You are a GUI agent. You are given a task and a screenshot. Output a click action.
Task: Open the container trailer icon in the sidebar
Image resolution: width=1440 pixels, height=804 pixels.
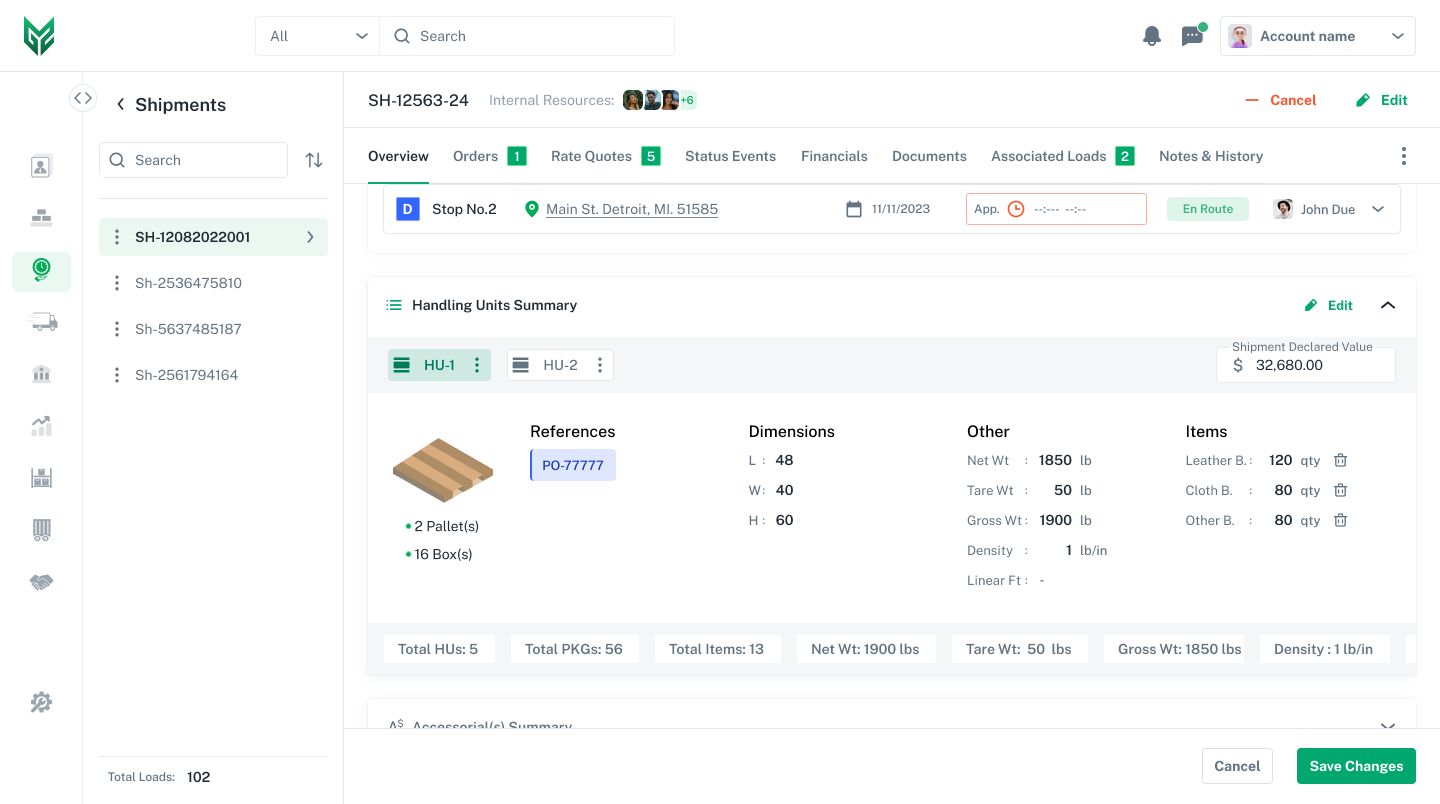click(41, 530)
